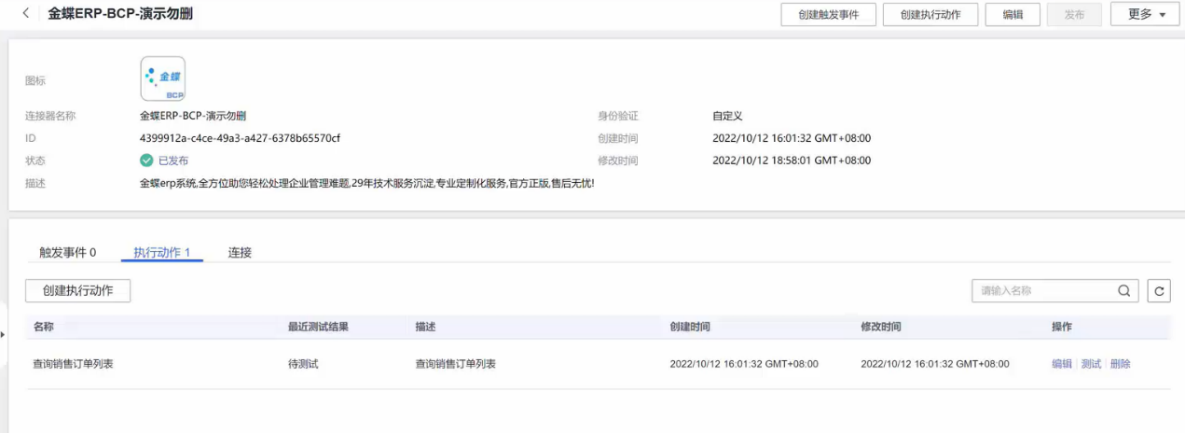
Task: Go back using the left arrow
Action: (26, 14)
